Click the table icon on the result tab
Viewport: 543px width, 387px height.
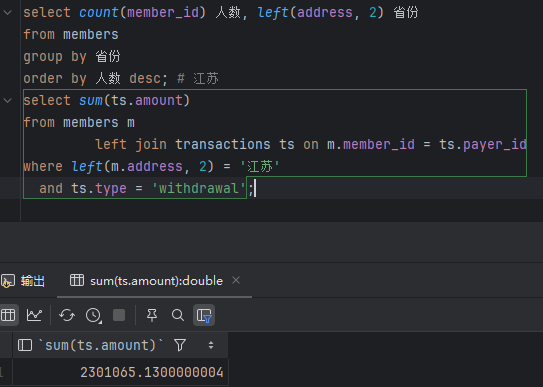point(77,280)
